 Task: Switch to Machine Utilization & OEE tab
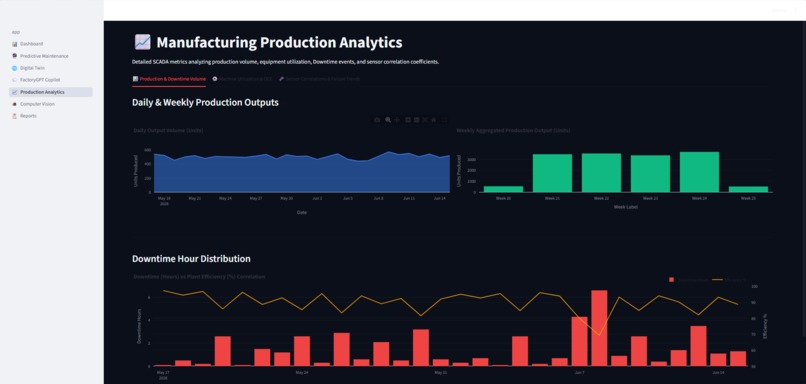coord(242,79)
